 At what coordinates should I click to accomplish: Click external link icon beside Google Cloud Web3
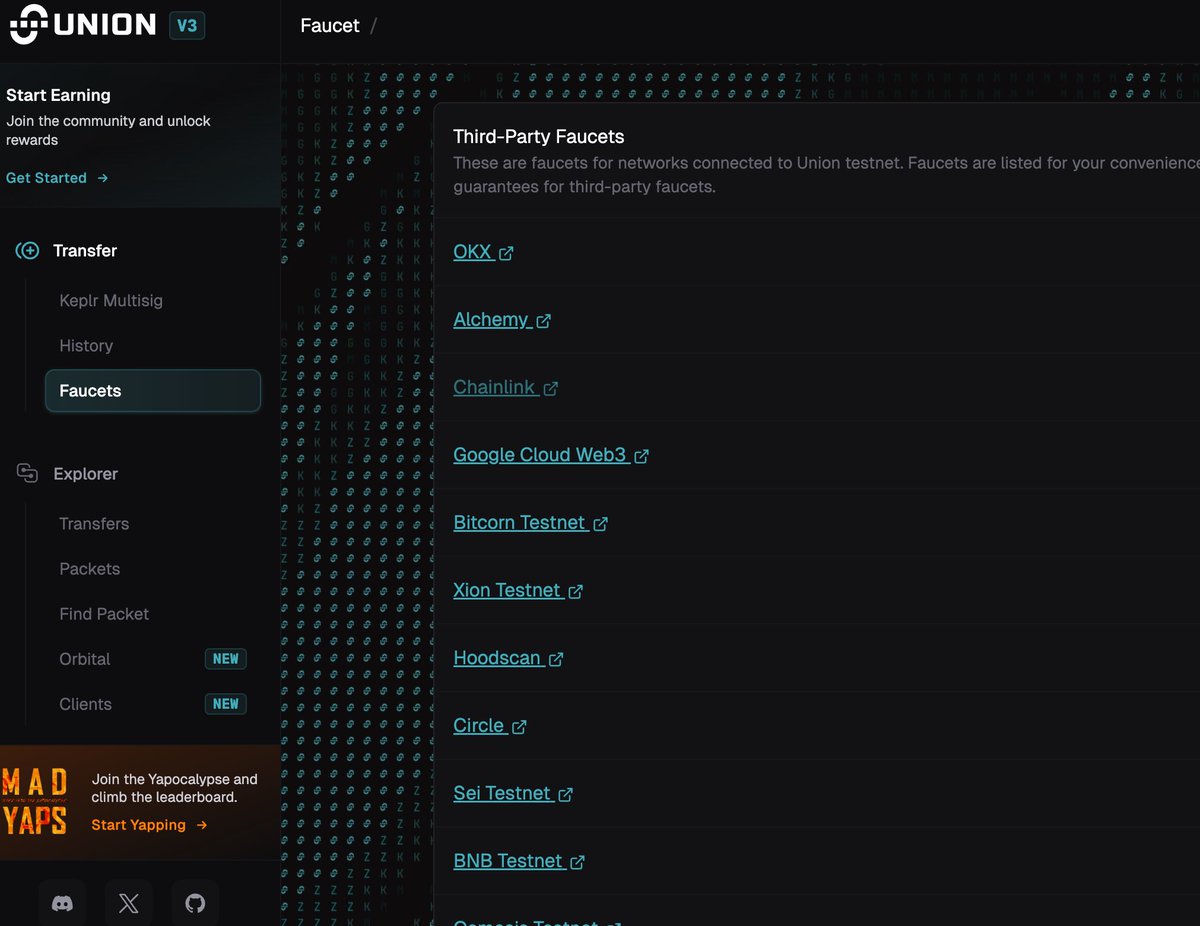coord(641,456)
